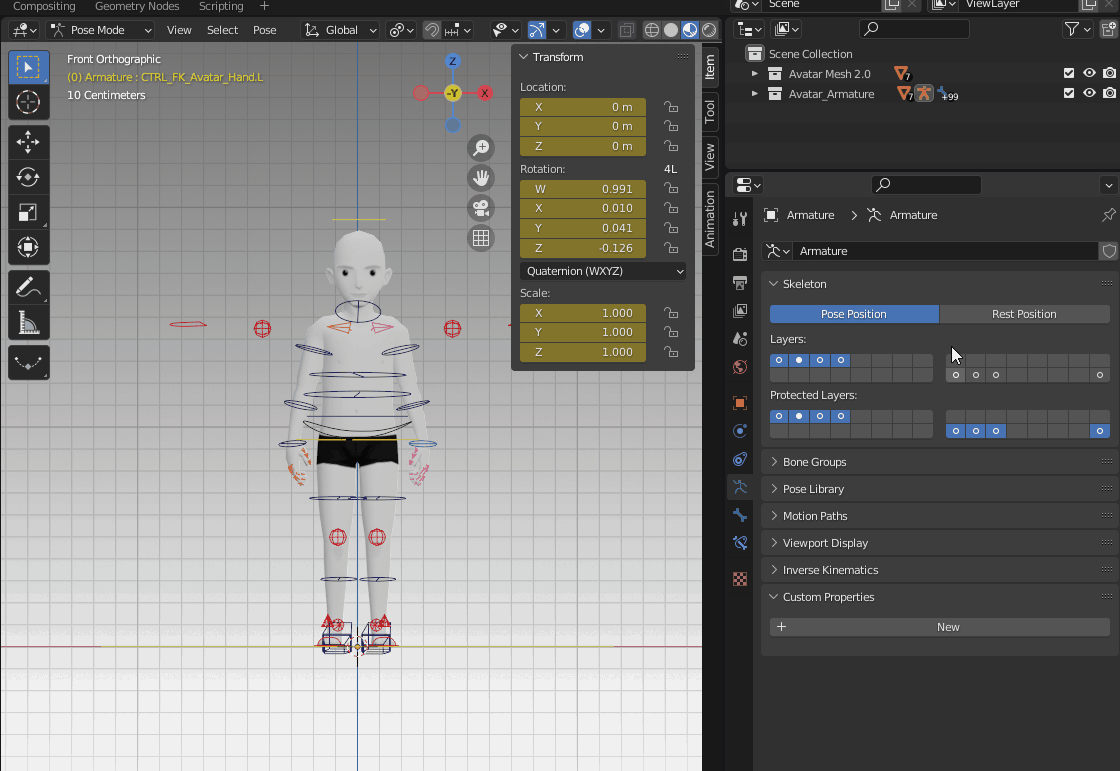Click the Rotation W value field

pos(582,189)
